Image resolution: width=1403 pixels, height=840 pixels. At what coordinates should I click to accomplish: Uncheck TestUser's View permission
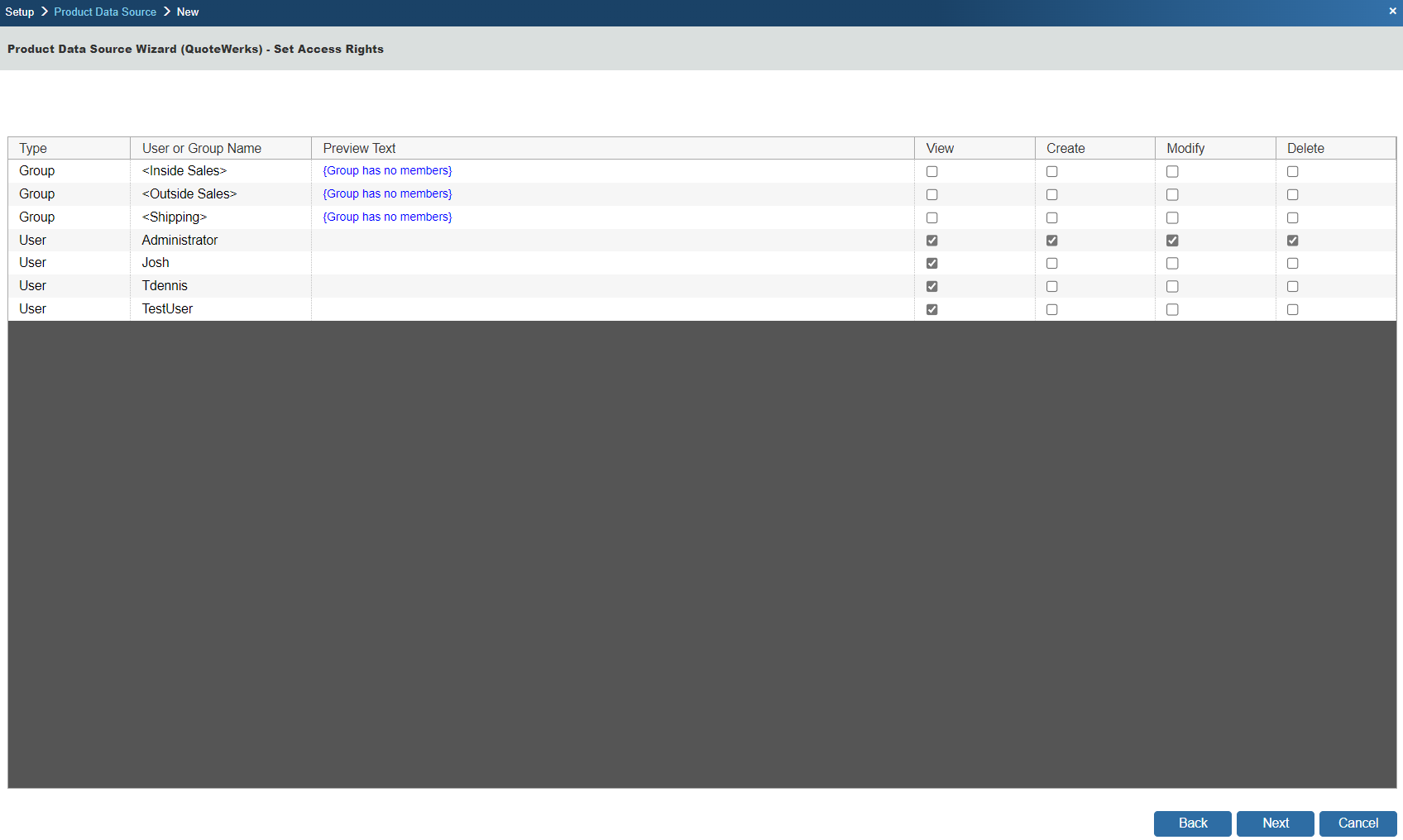(932, 310)
